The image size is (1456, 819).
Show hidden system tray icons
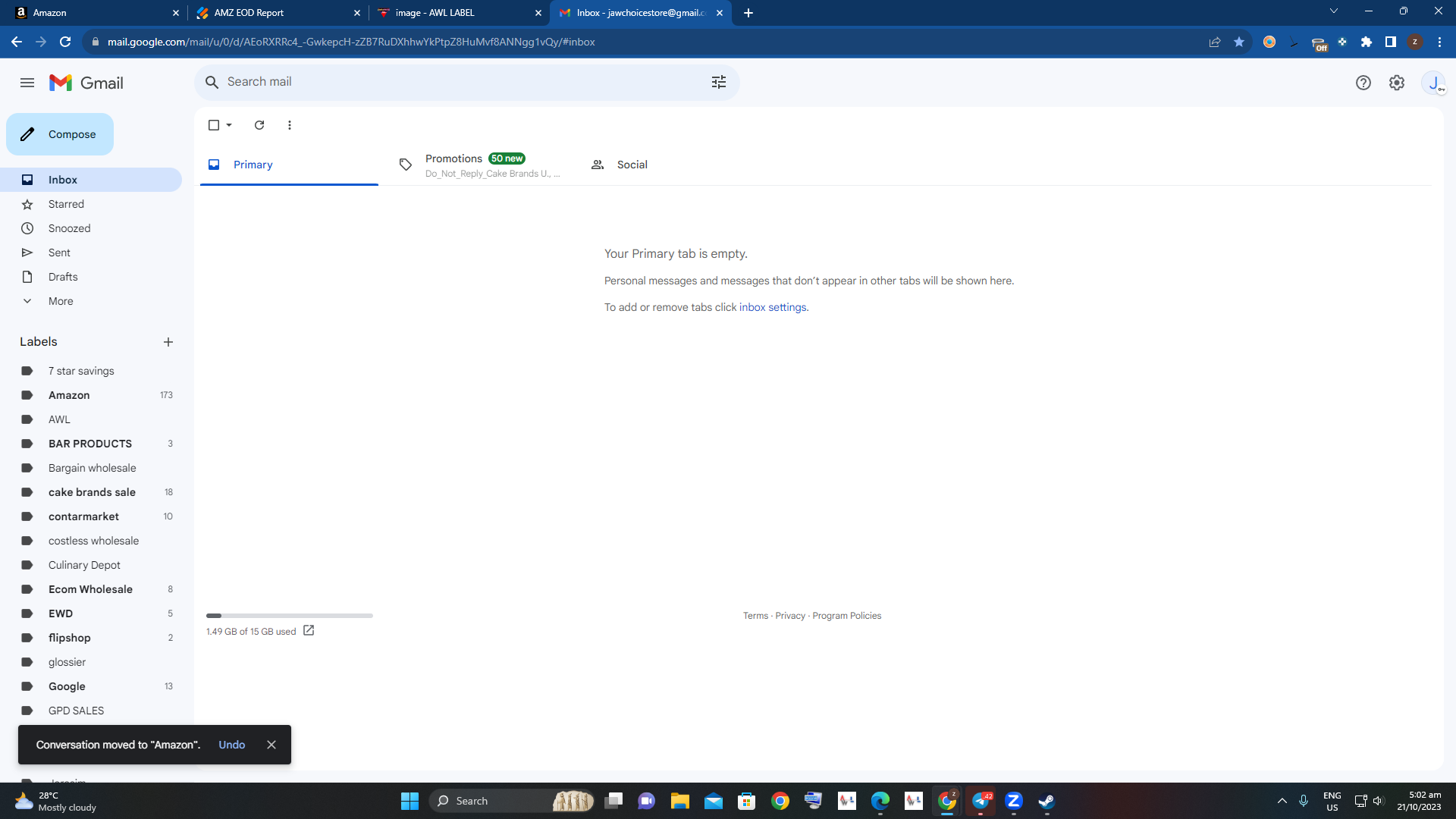(1282, 801)
